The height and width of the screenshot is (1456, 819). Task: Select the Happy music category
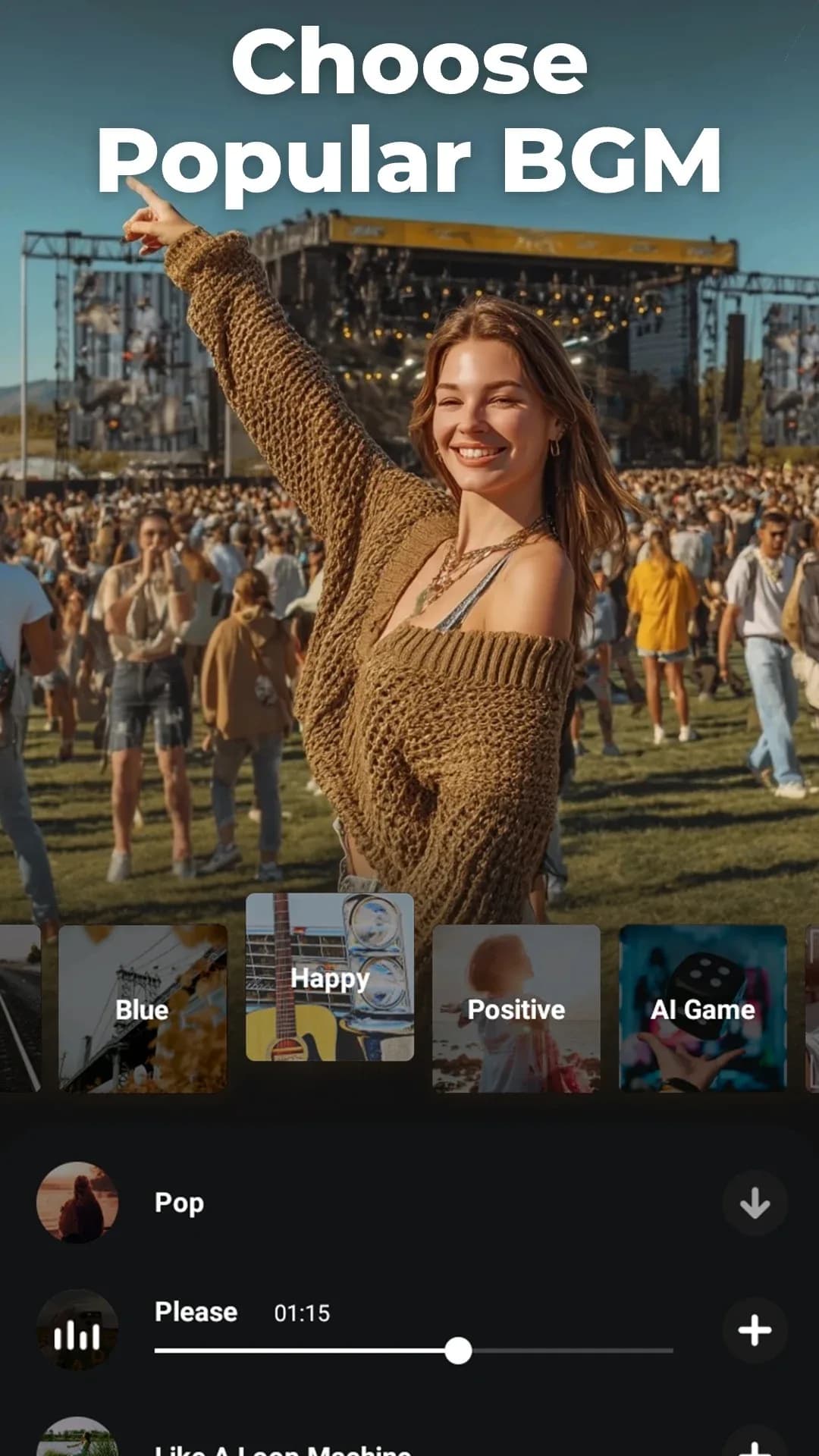pos(330,977)
